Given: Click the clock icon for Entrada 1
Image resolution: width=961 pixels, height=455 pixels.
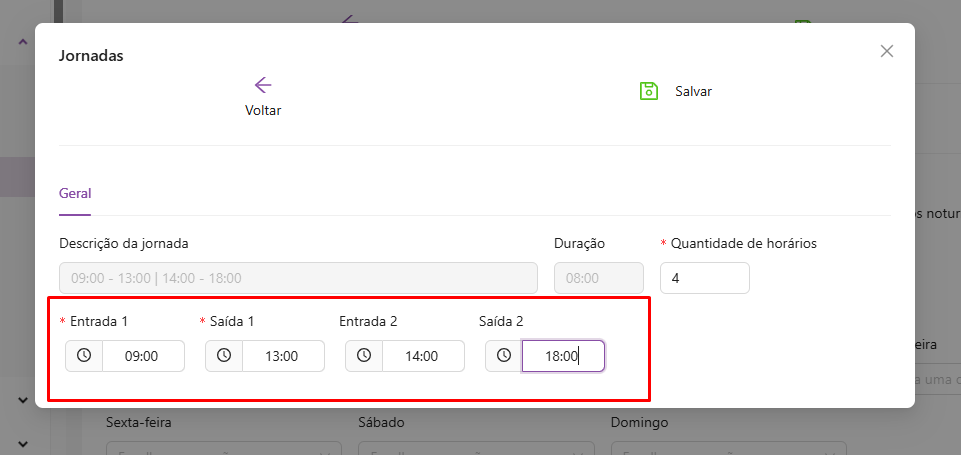Looking at the screenshot, I should pos(84,356).
